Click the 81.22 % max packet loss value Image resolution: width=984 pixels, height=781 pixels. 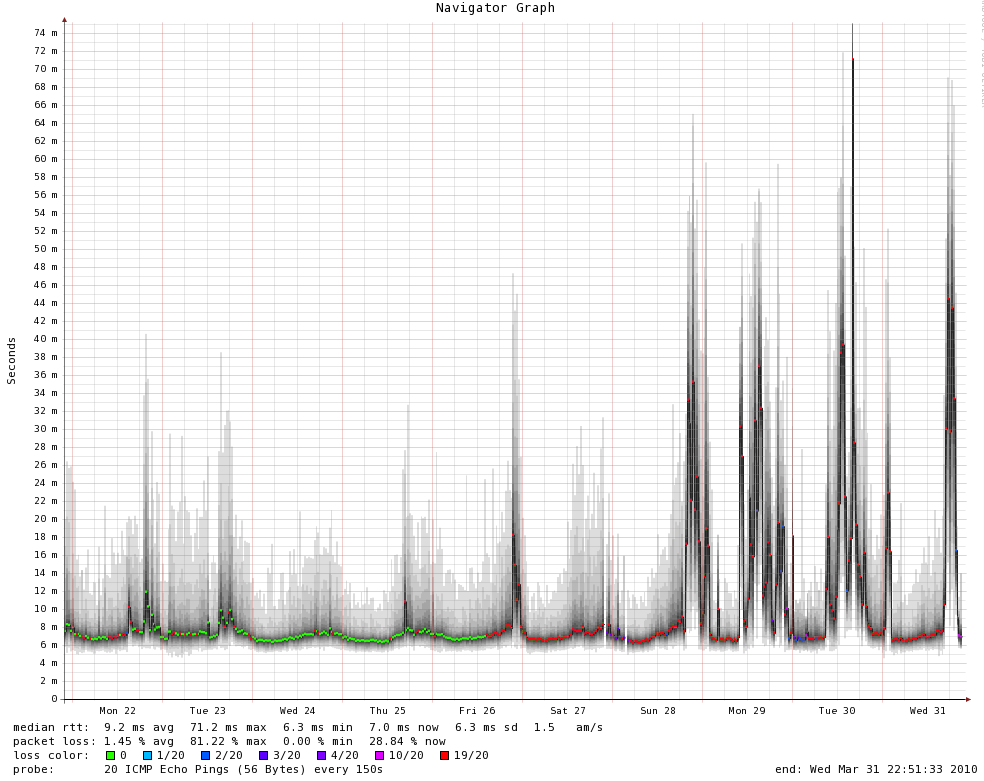[x=228, y=741]
